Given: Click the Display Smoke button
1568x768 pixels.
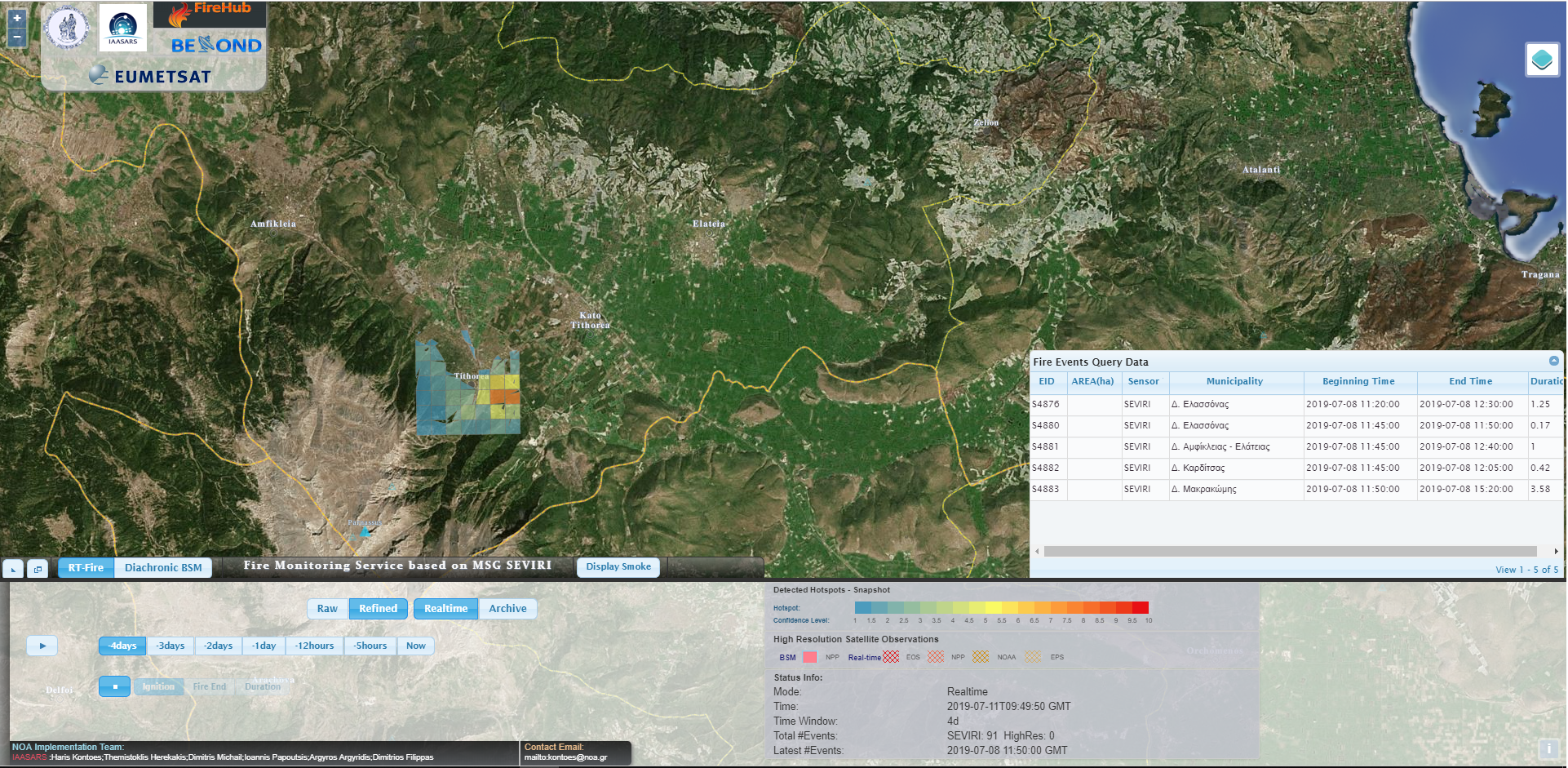Looking at the screenshot, I should (618, 567).
